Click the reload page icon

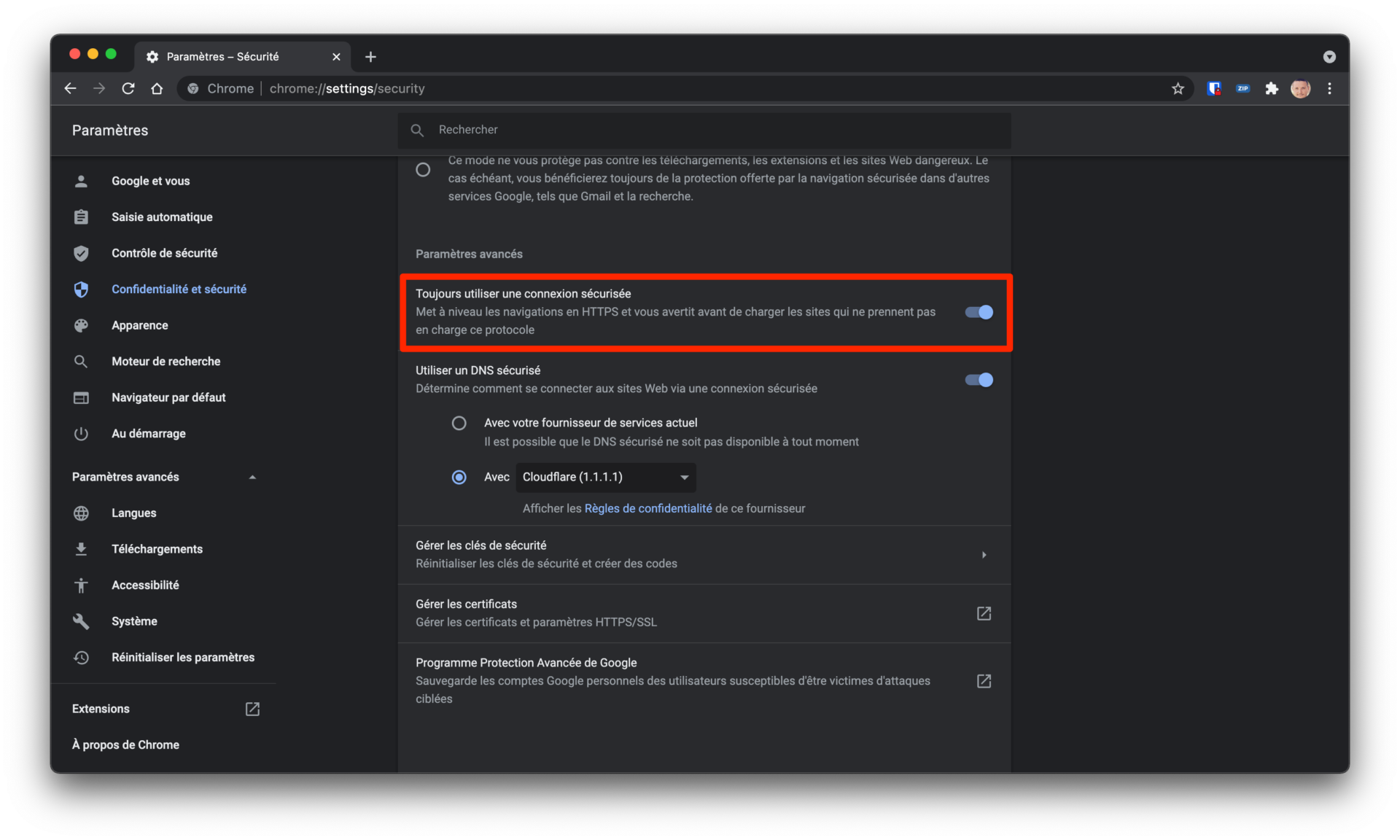[128, 88]
